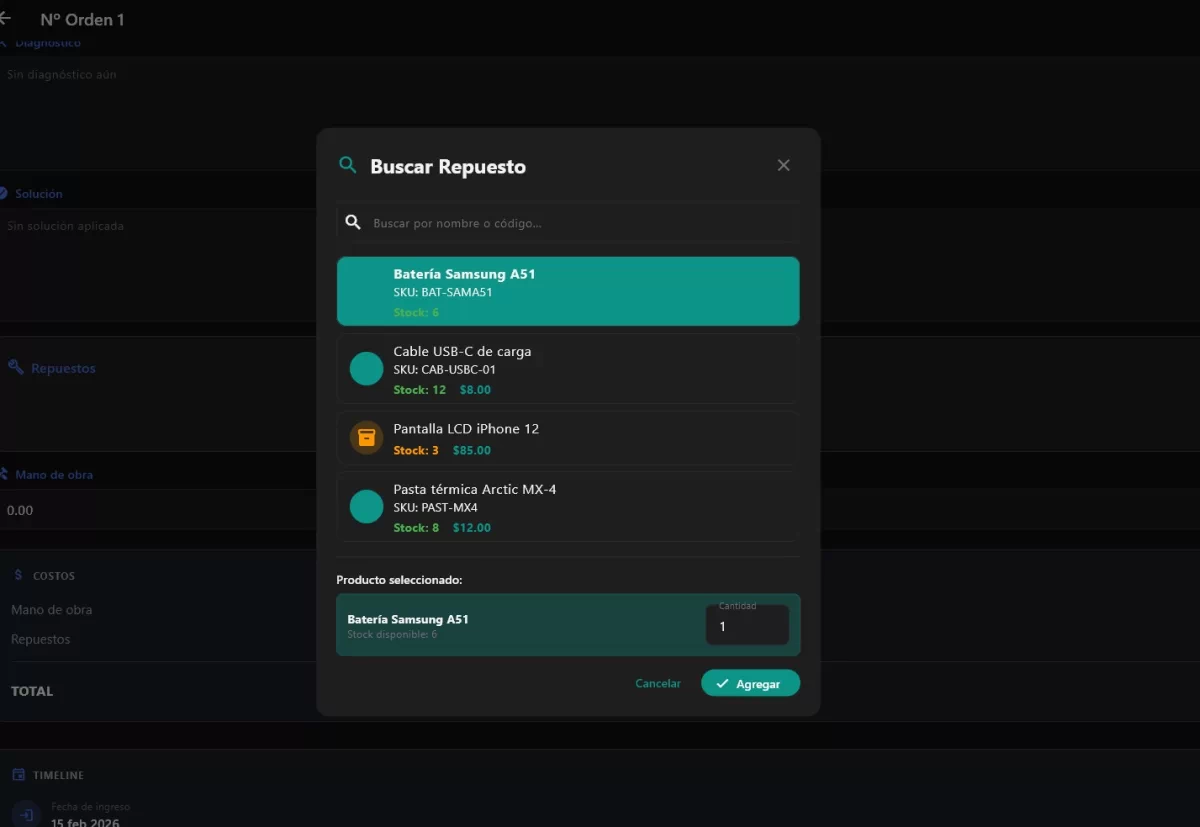Click the calendar icon beside TIMELINE
Screen dimensions: 1200x827
coord(18,775)
